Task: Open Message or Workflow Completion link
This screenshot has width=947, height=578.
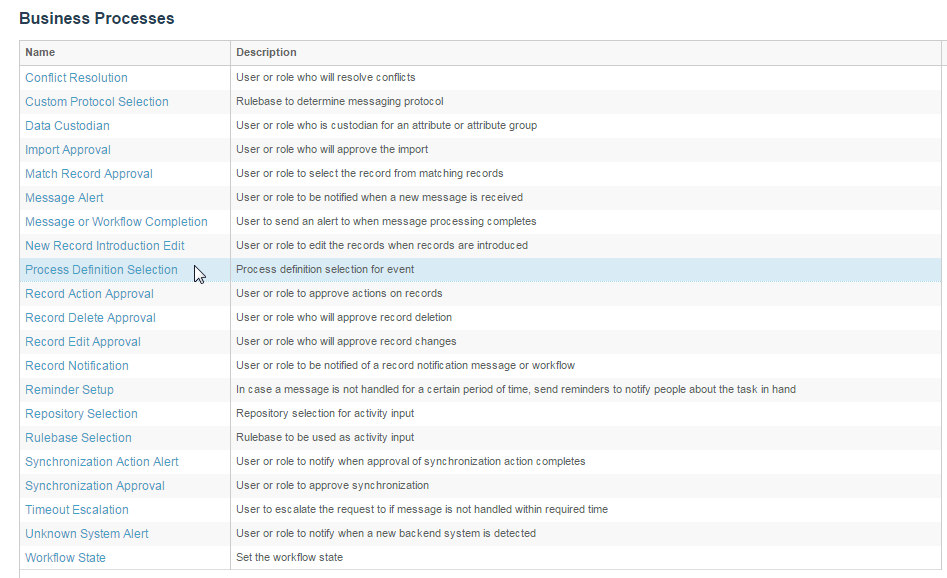Action: (x=116, y=222)
